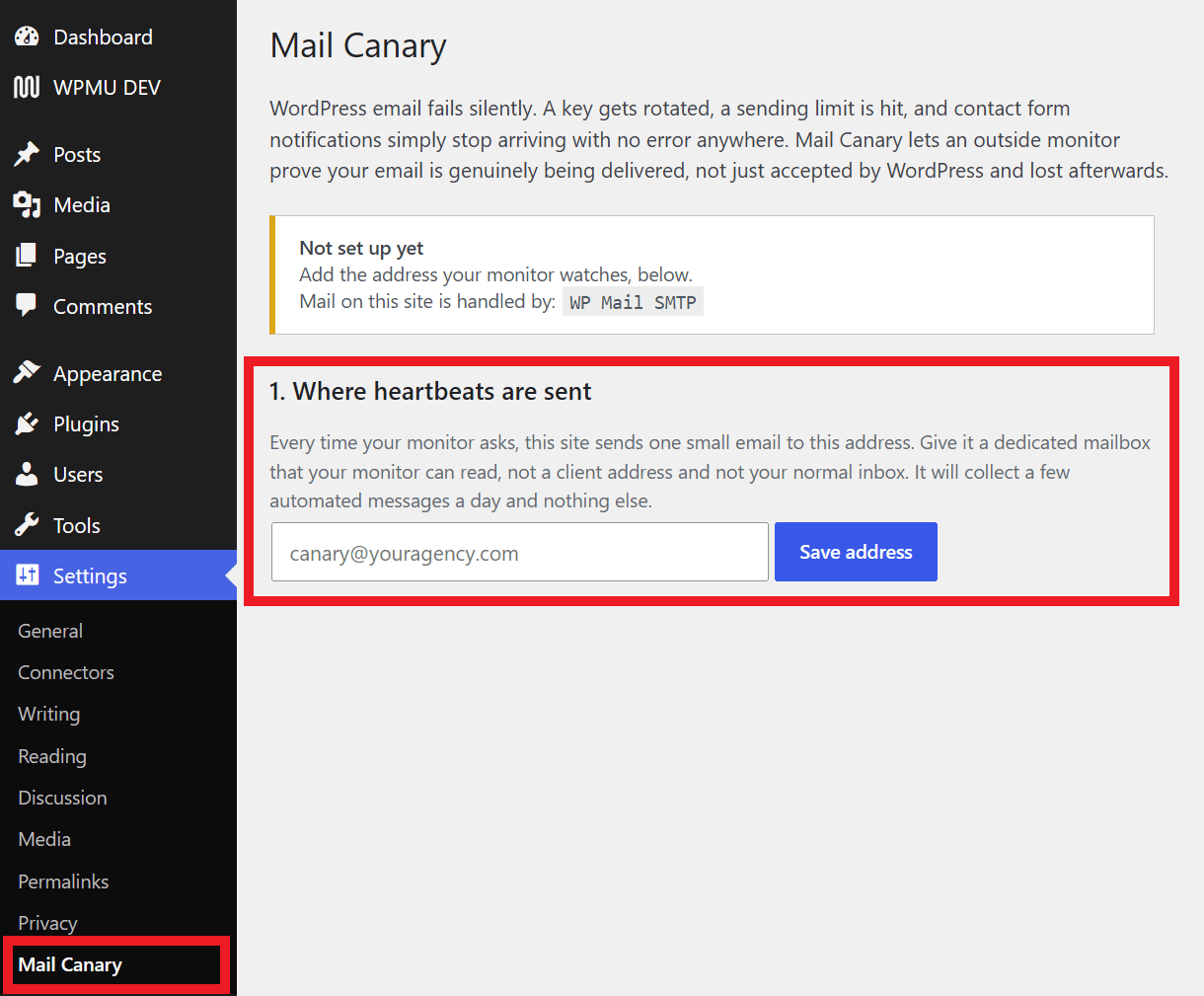Click the Comments speech bubble icon
Screen dimensions: 1204x996
point(27,305)
